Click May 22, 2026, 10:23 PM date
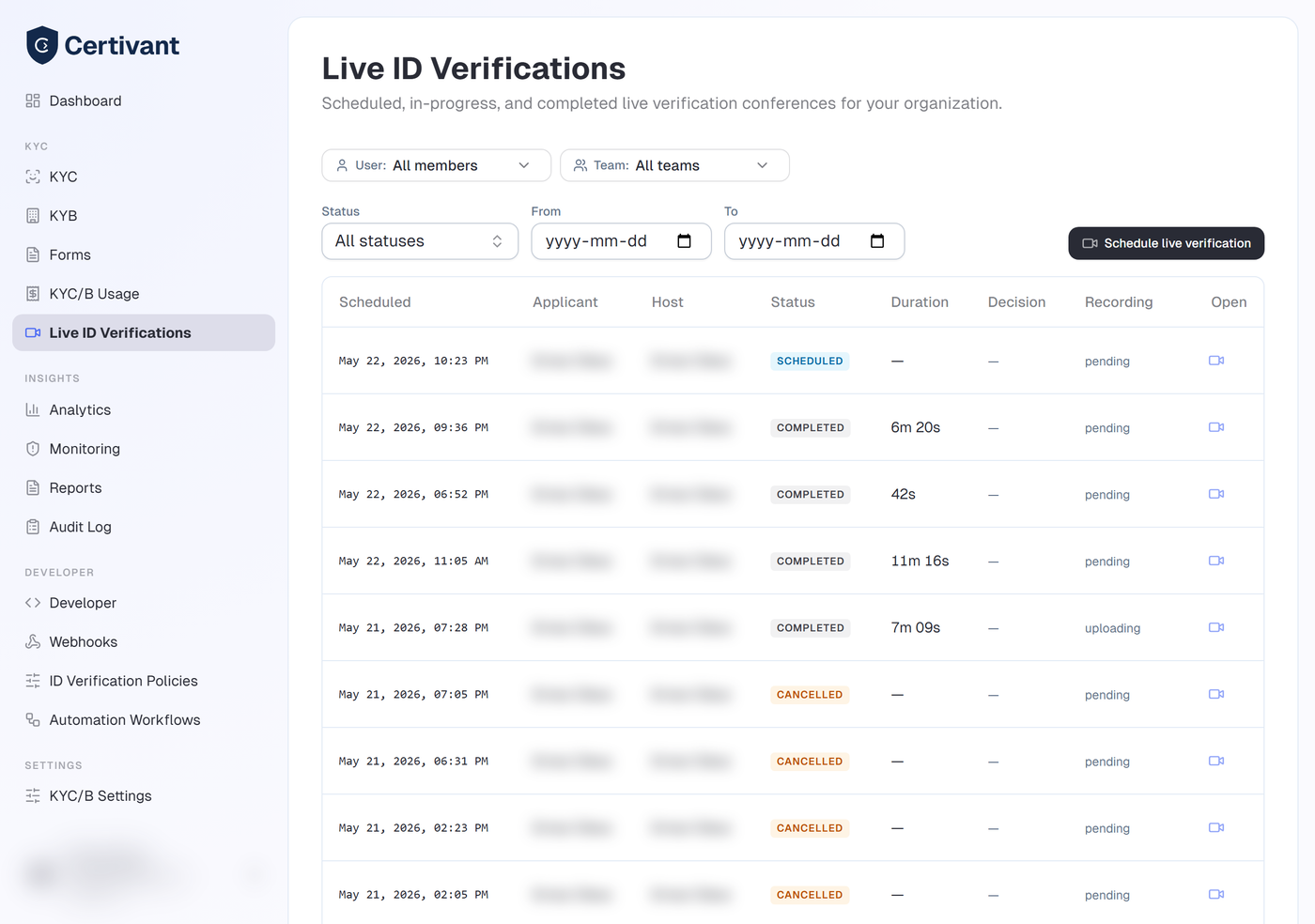Viewport: 1315px width, 924px height. point(413,361)
